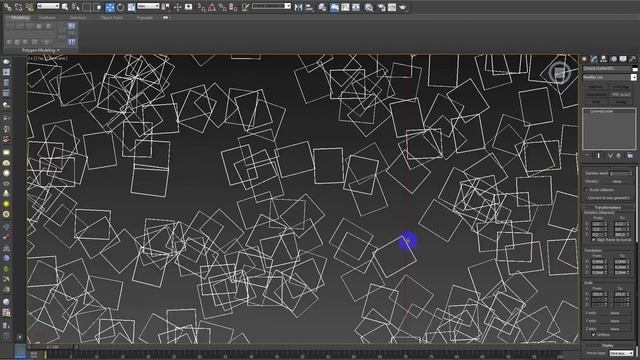Click the Pin Stack icon
This screenshot has height=360, width=640.
coord(587,156)
